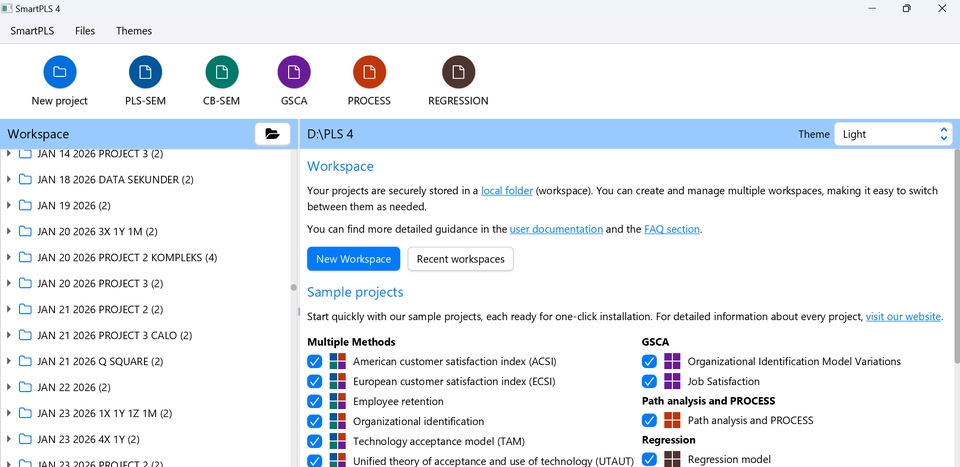This screenshot has height=467, width=960.
Task: Create a new PROCESS model
Action: coord(369,72)
